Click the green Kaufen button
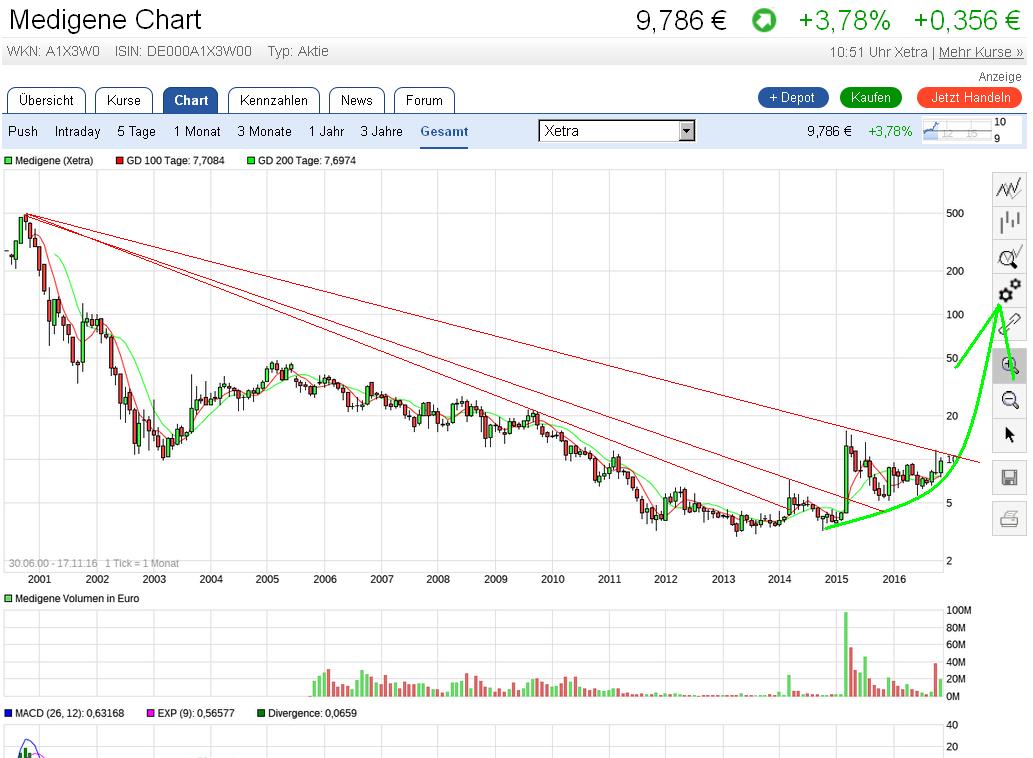Image resolution: width=1033 pixels, height=758 pixels. coord(870,97)
